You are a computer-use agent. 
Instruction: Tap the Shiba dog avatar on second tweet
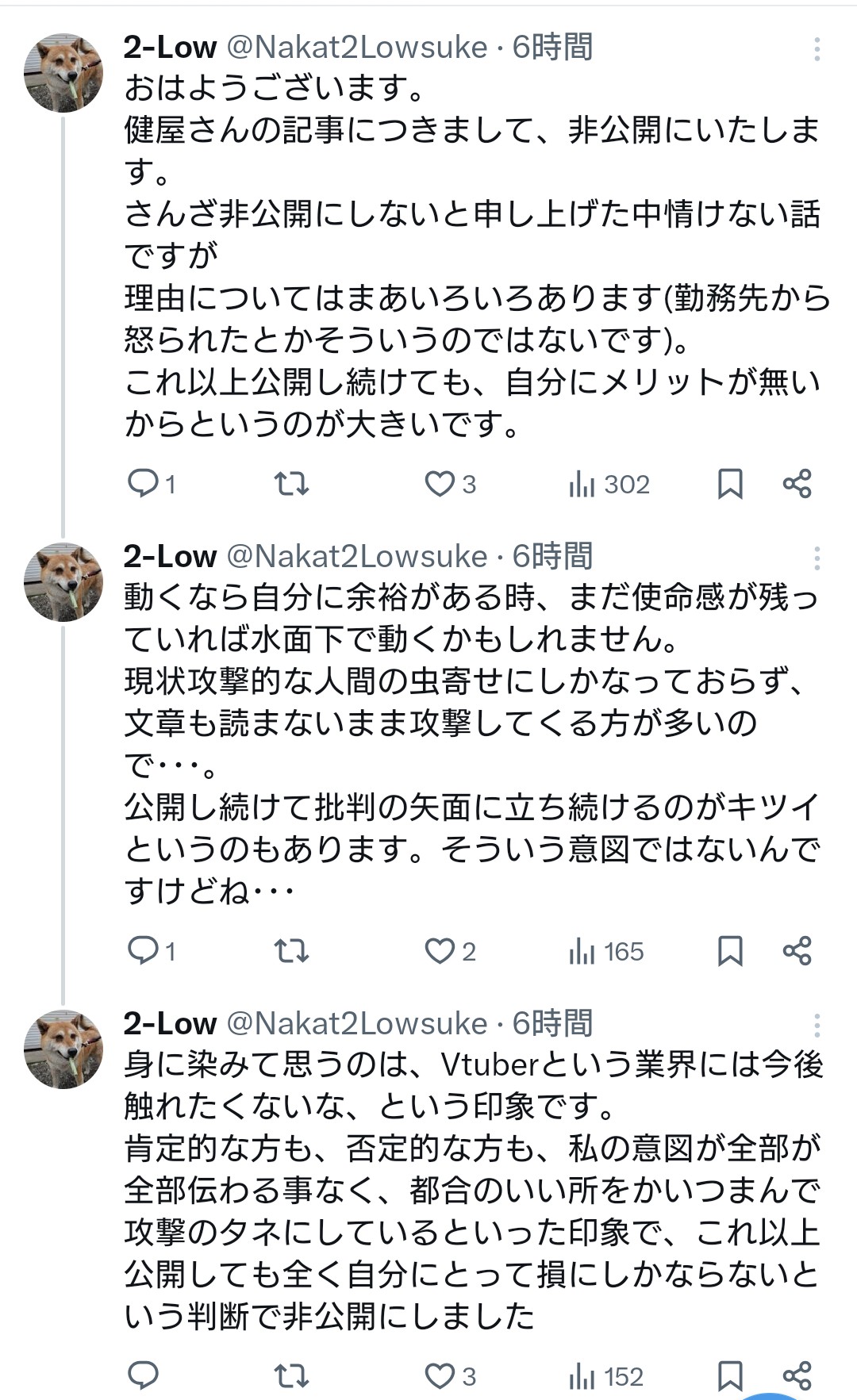[x=63, y=581]
